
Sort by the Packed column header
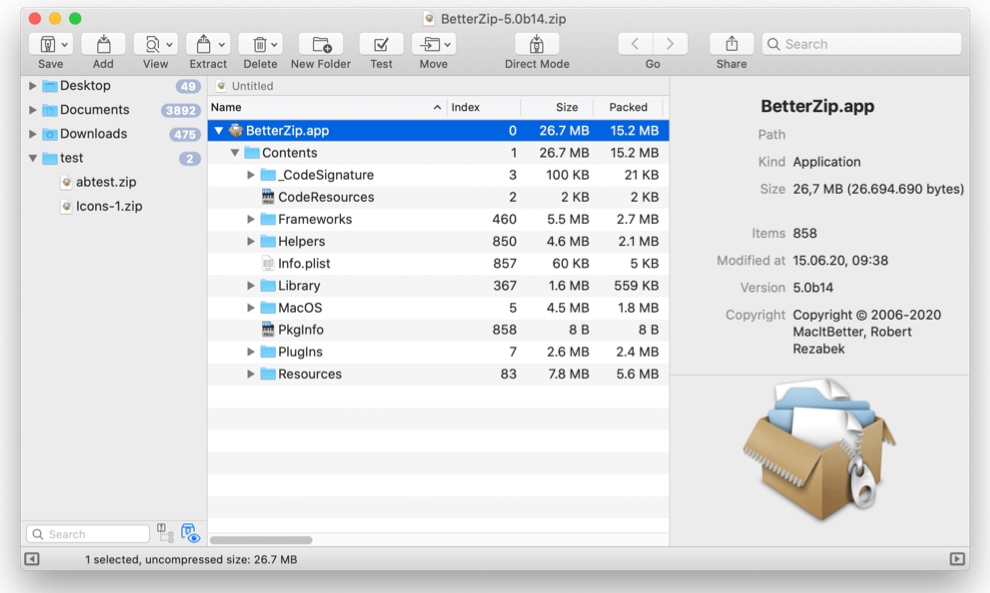(x=629, y=107)
